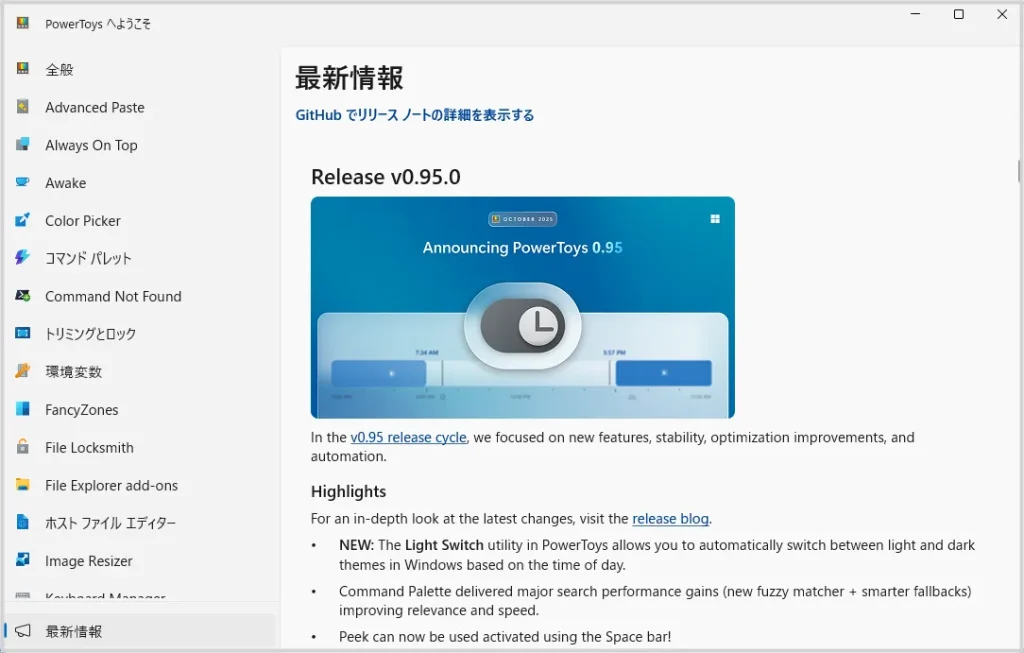Open Always On Top via its icon
Image resolution: width=1024 pixels, height=653 pixels.
[23, 145]
